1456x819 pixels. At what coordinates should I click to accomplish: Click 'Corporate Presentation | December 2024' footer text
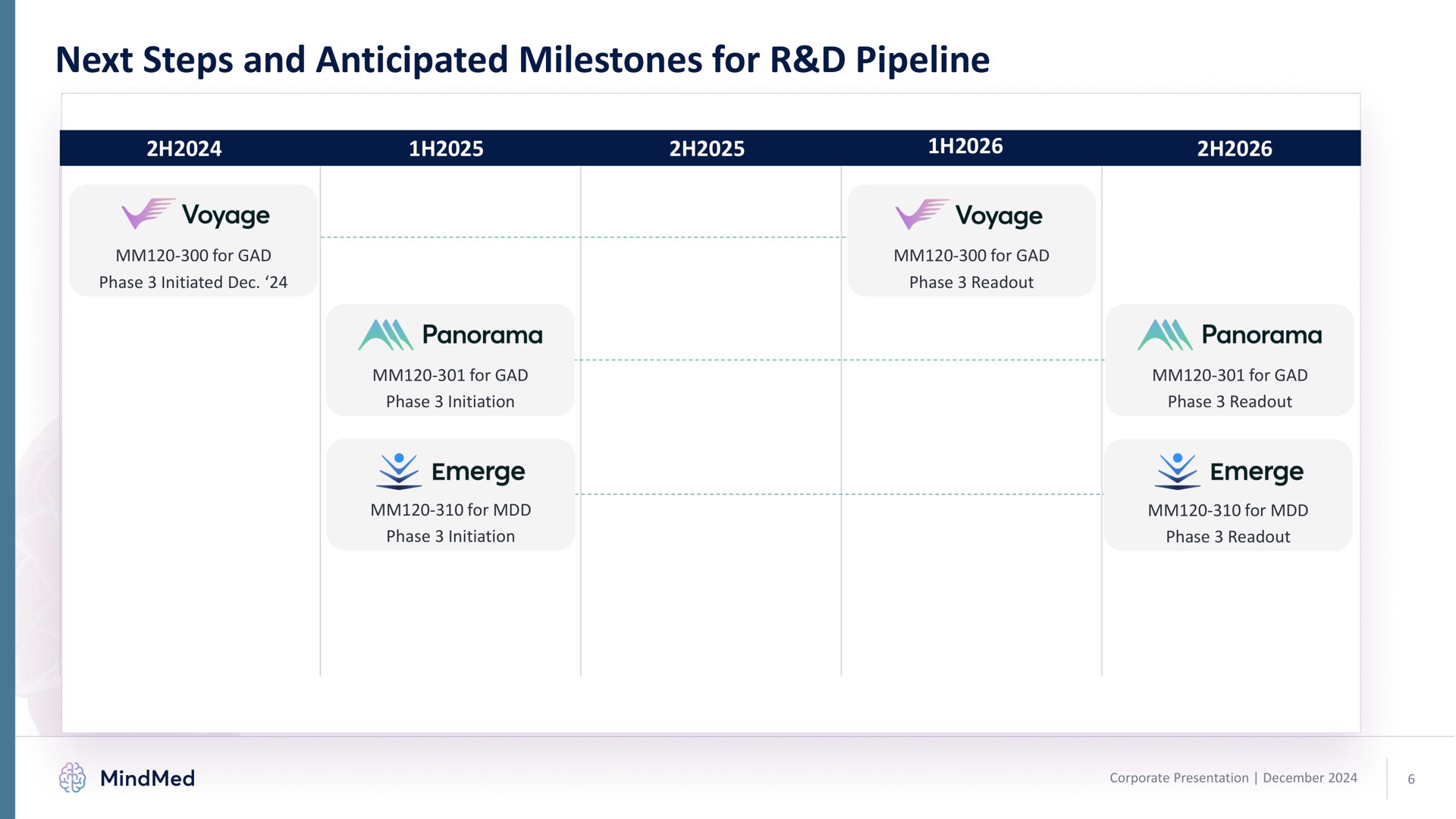point(1233,778)
